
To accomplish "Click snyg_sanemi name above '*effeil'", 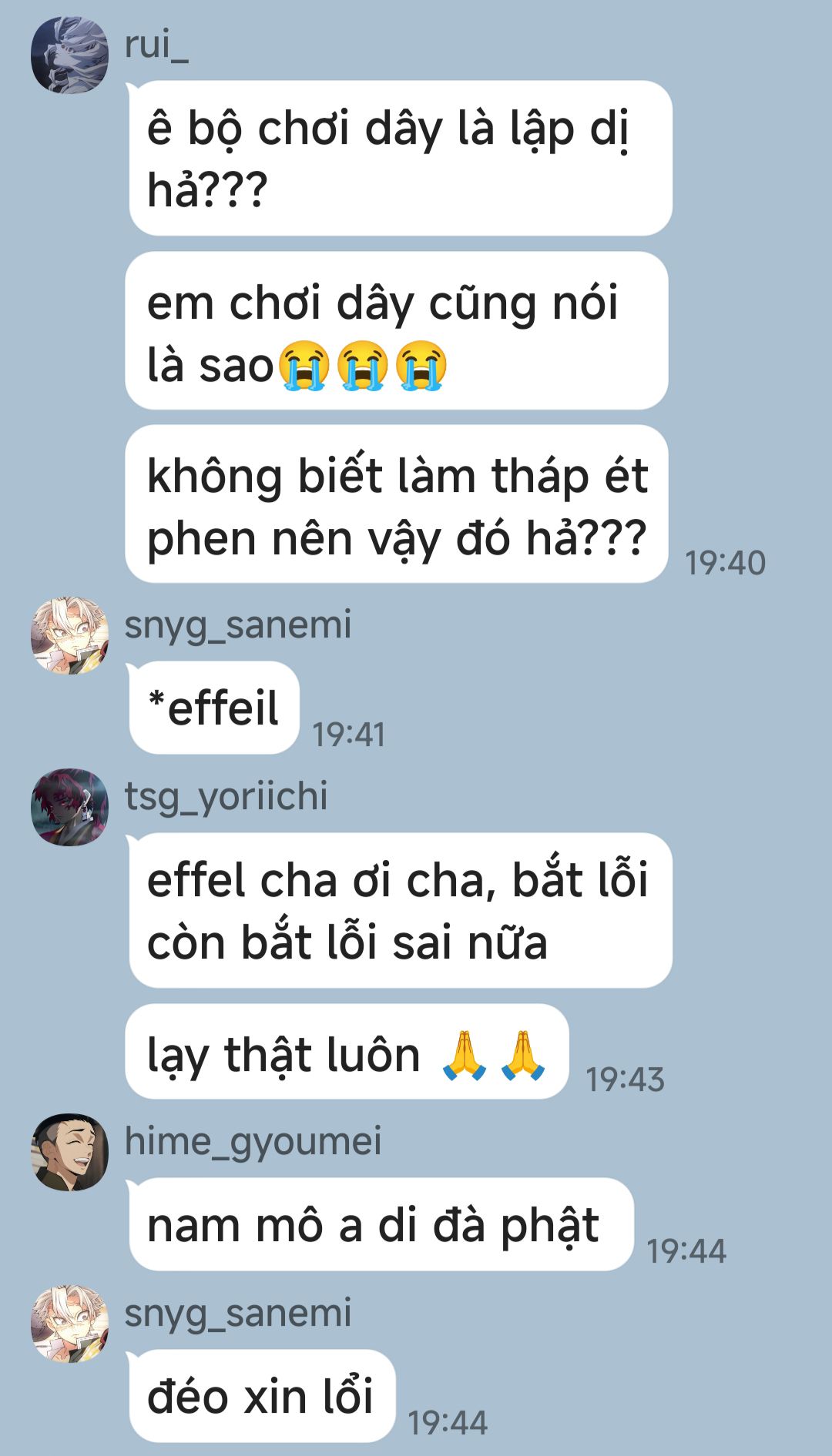I will [237, 624].
